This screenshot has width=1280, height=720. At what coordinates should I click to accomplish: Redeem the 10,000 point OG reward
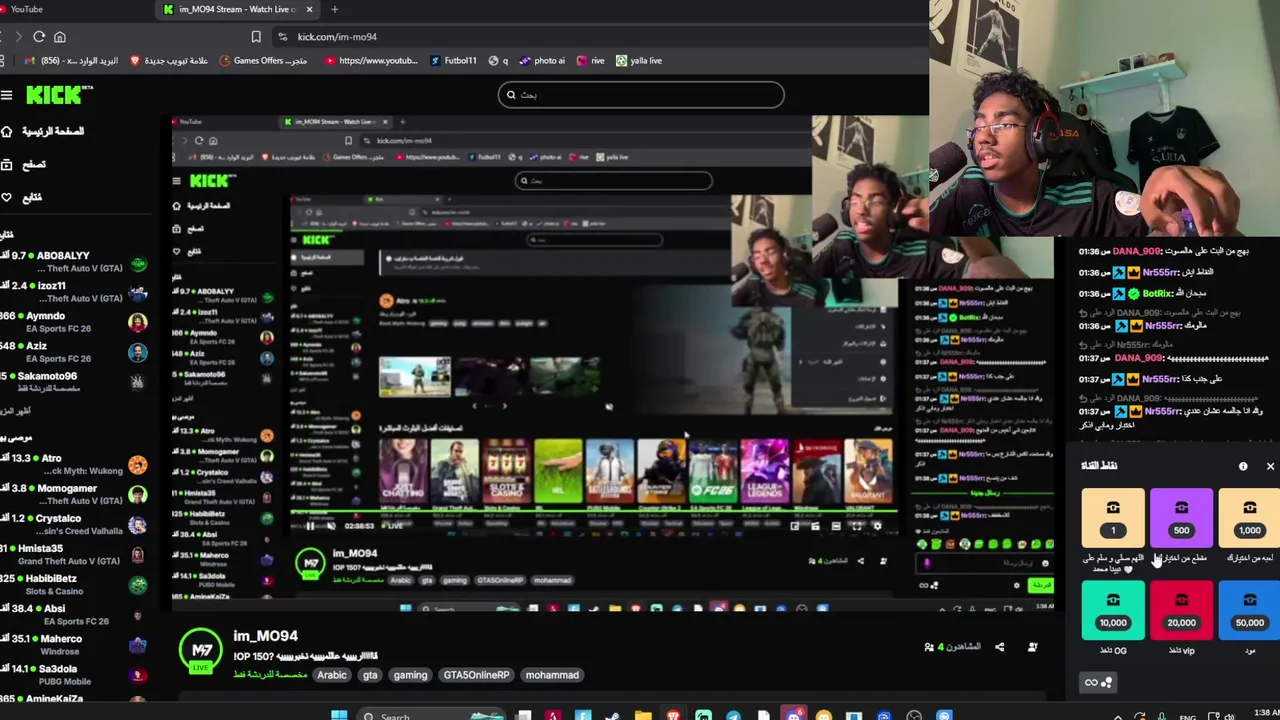point(1113,610)
